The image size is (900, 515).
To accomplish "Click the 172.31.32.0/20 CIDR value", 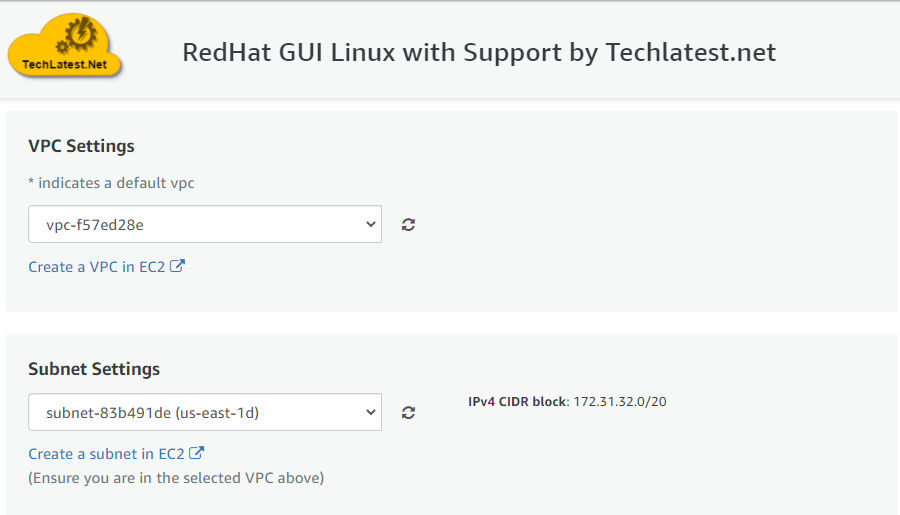I will pyautogui.click(x=620, y=402).
